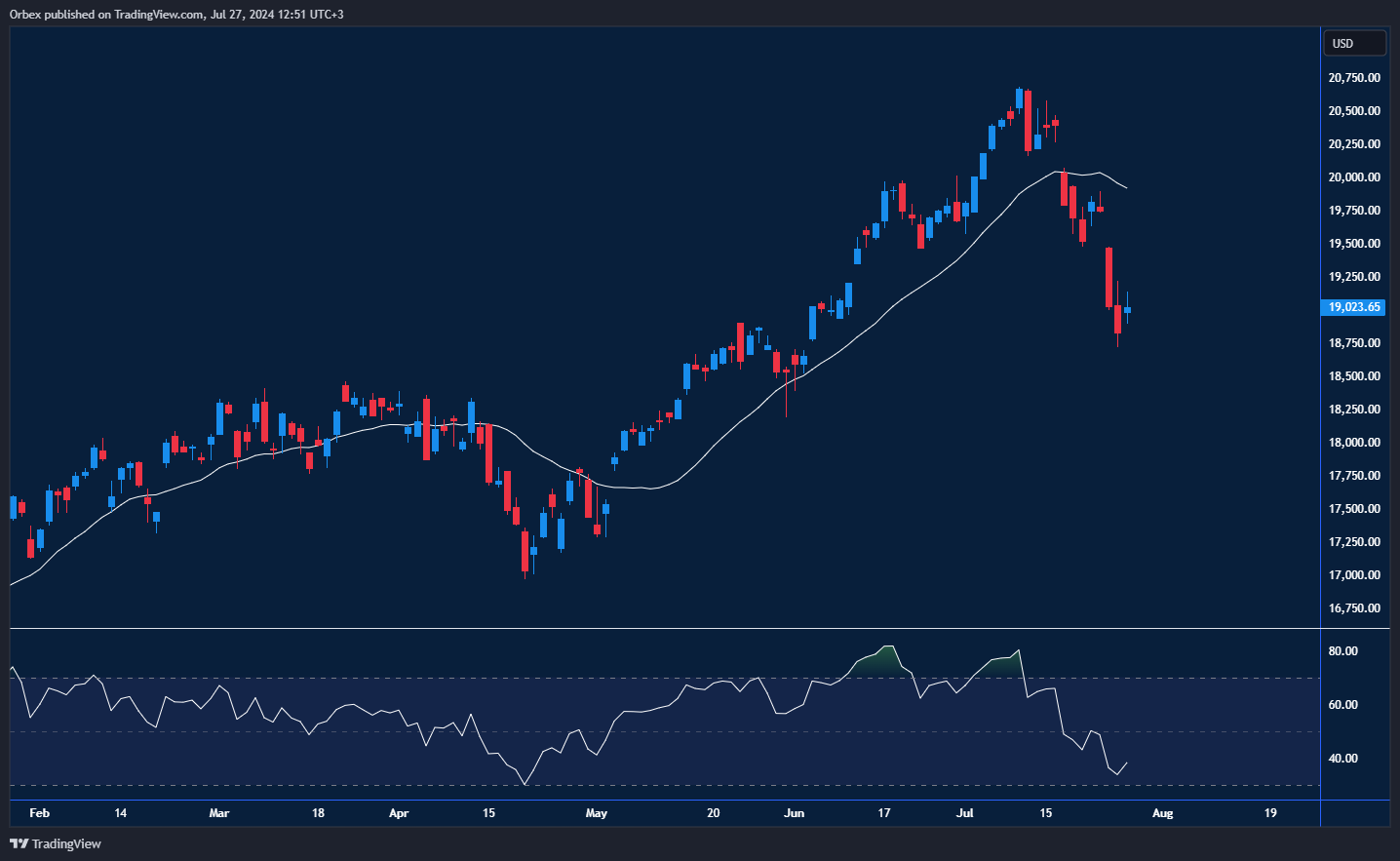Image resolution: width=1400 pixels, height=861 pixels.
Task: Click the 20,750.00 price axis label
Action: tap(1353, 77)
